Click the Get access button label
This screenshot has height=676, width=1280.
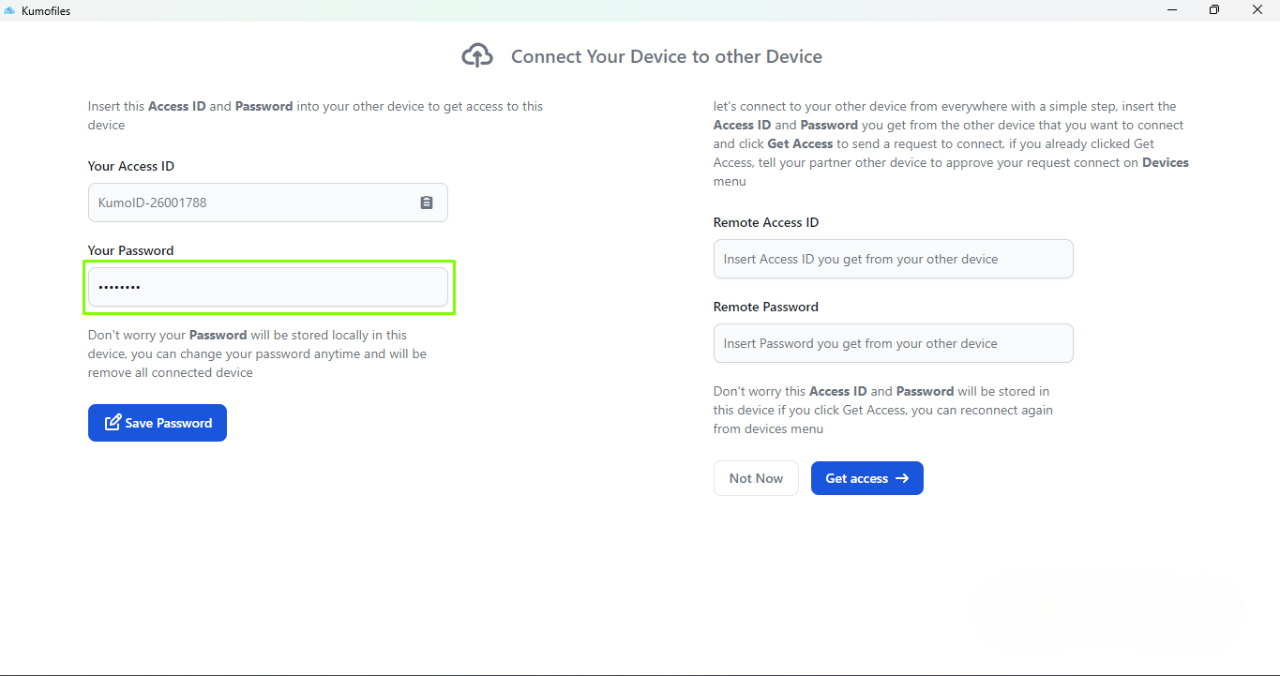[x=856, y=478]
